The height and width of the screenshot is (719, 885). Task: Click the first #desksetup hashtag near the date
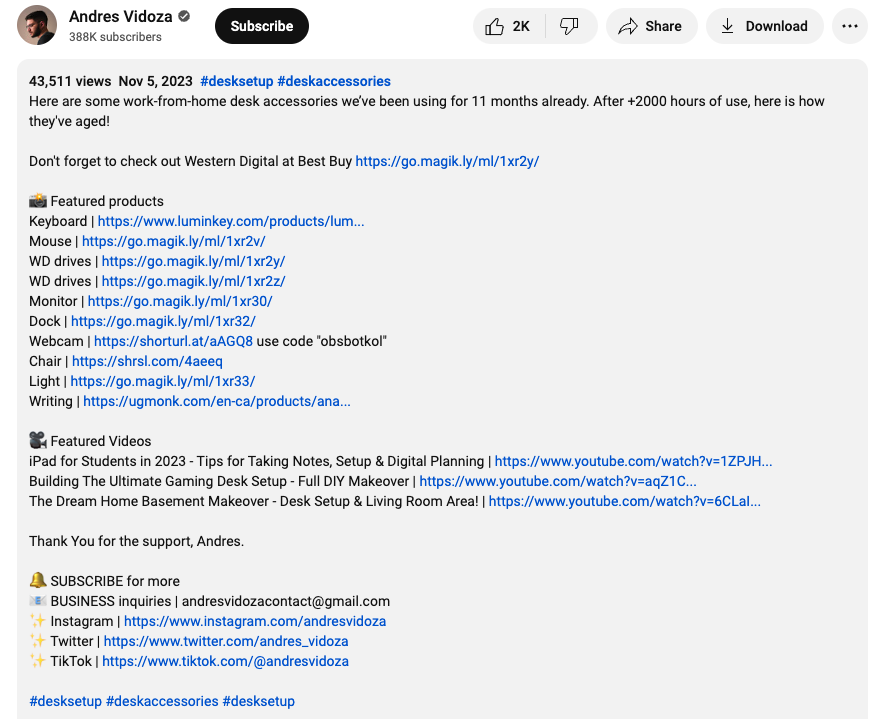(236, 81)
